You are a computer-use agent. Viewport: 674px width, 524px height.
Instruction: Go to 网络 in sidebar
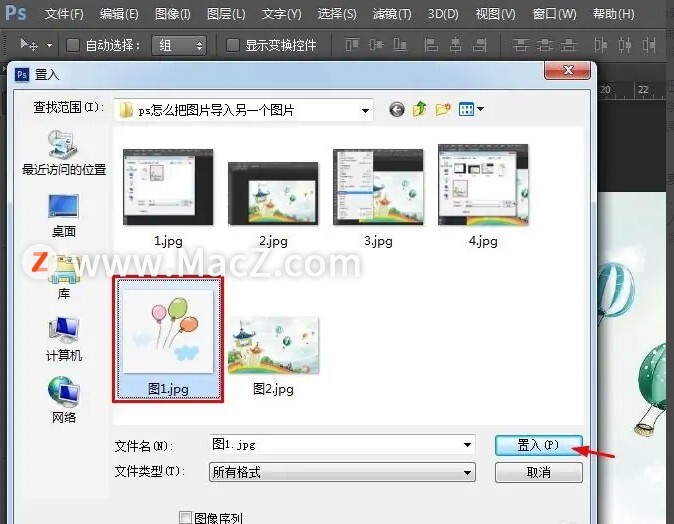(64, 400)
